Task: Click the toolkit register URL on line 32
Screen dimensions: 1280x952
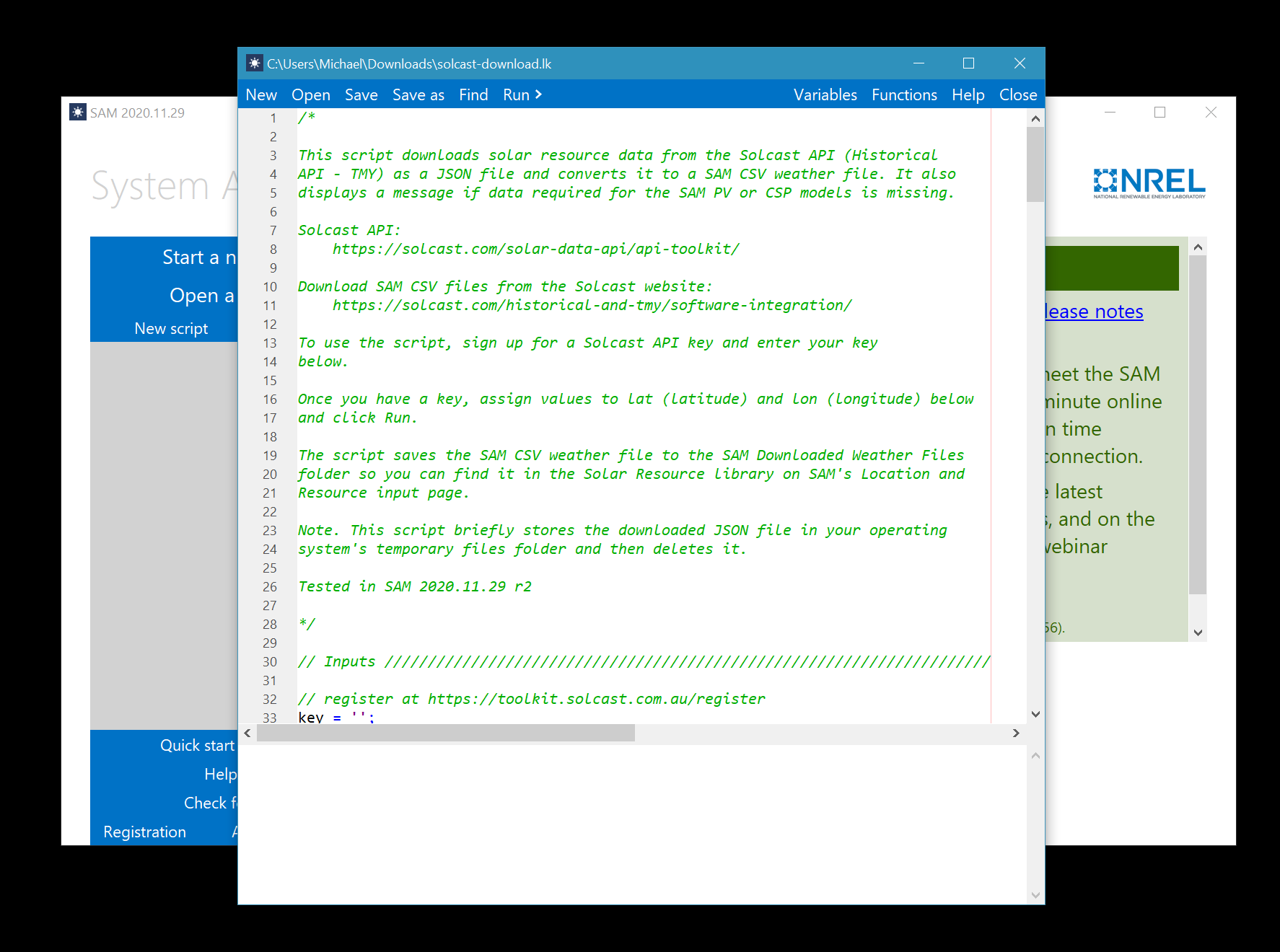Action: point(597,699)
